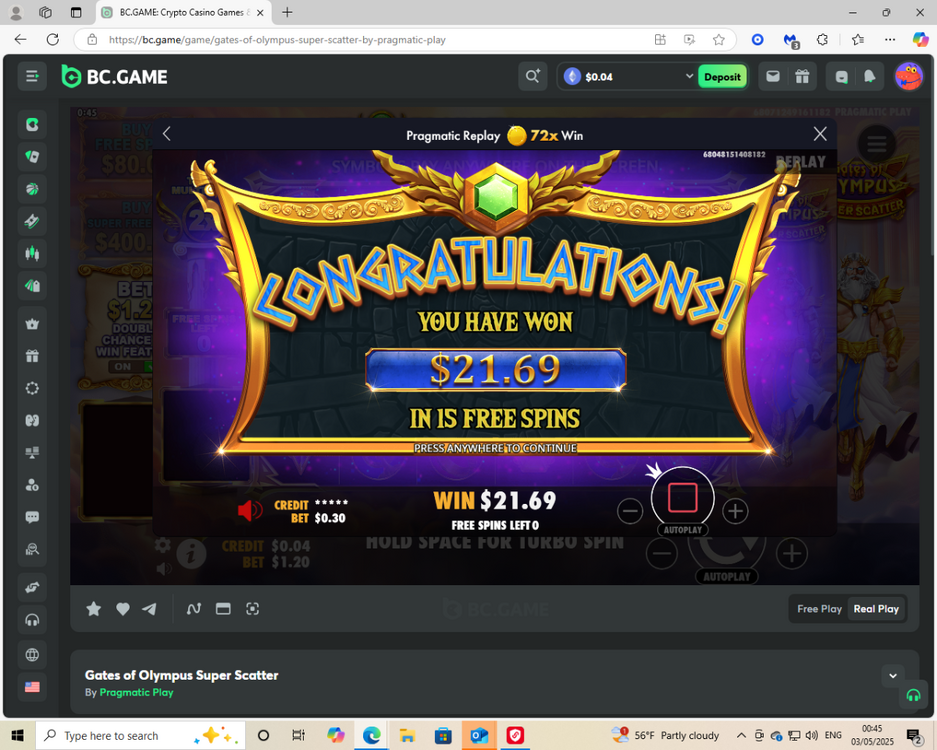The width and height of the screenshot is (937, 750).
Task: Open the notifications bell icon
Action: (869, 77)
